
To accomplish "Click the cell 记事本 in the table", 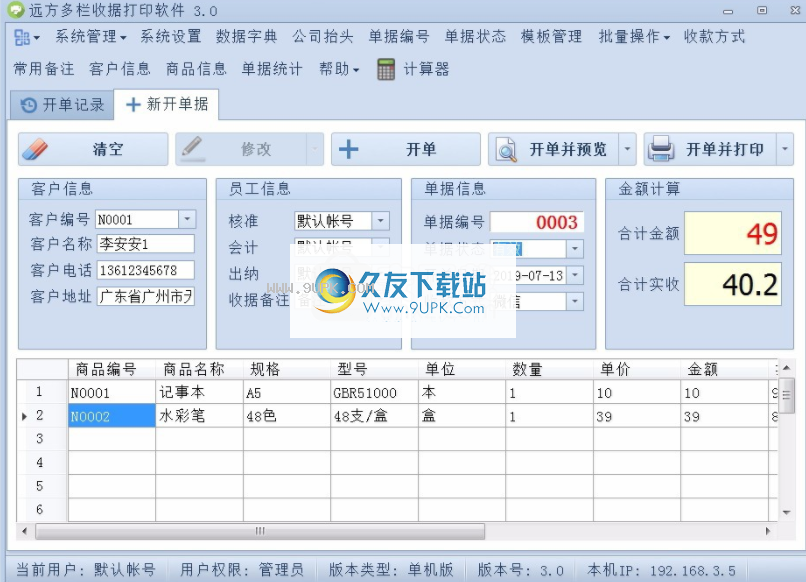I will tap(199, 393).
